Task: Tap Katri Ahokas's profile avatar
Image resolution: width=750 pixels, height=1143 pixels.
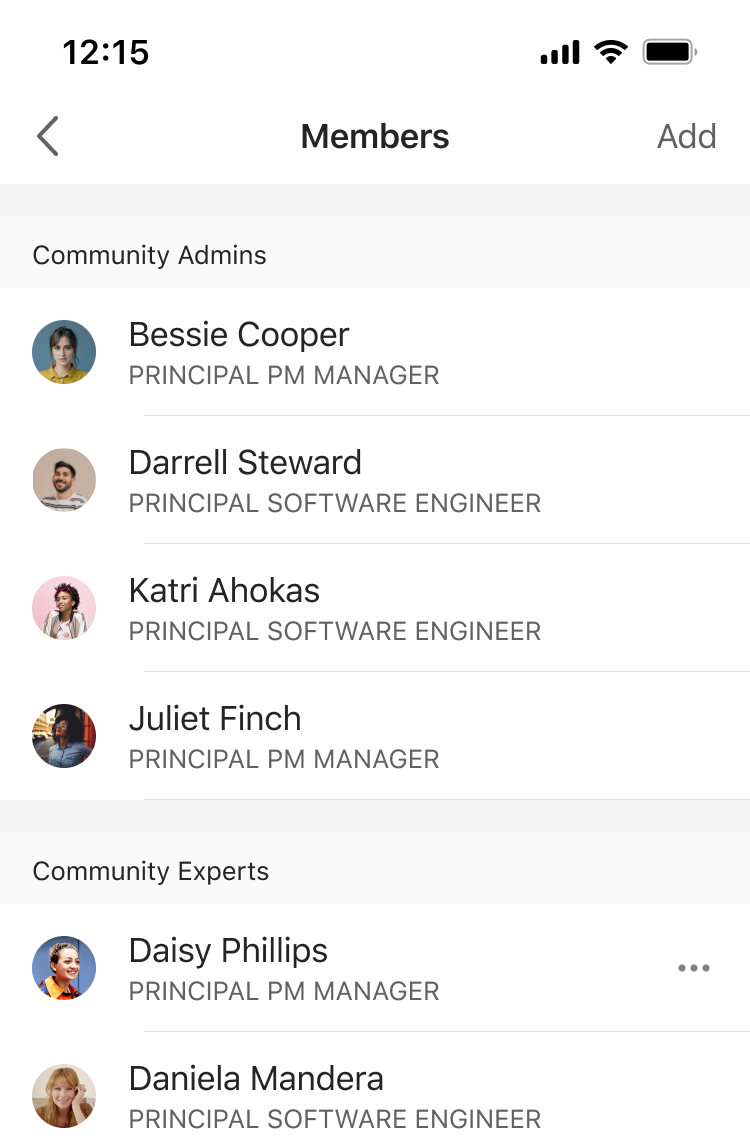Action: (64, 608)
